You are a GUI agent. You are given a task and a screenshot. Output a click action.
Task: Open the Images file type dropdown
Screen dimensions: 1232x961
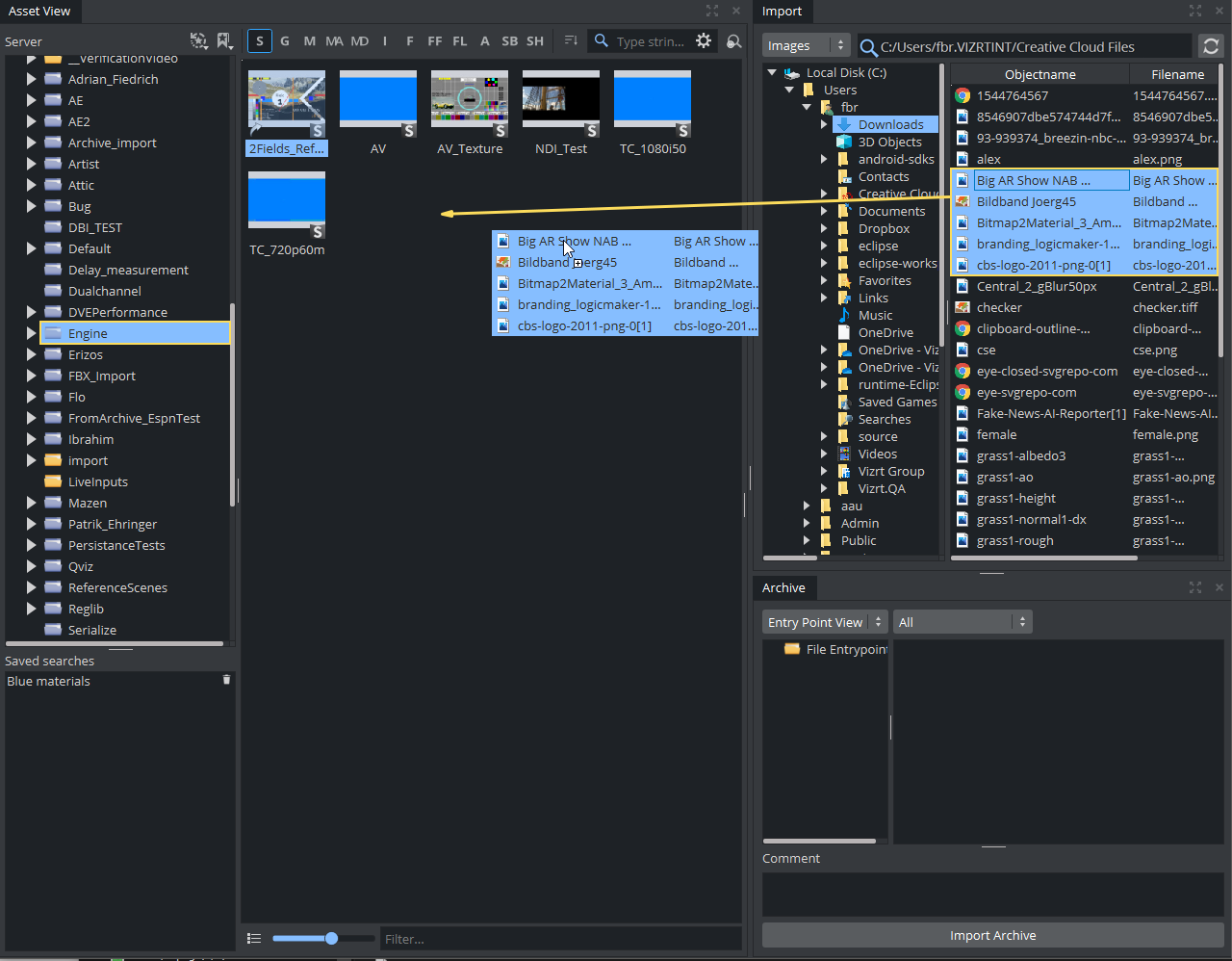[807, 45]
